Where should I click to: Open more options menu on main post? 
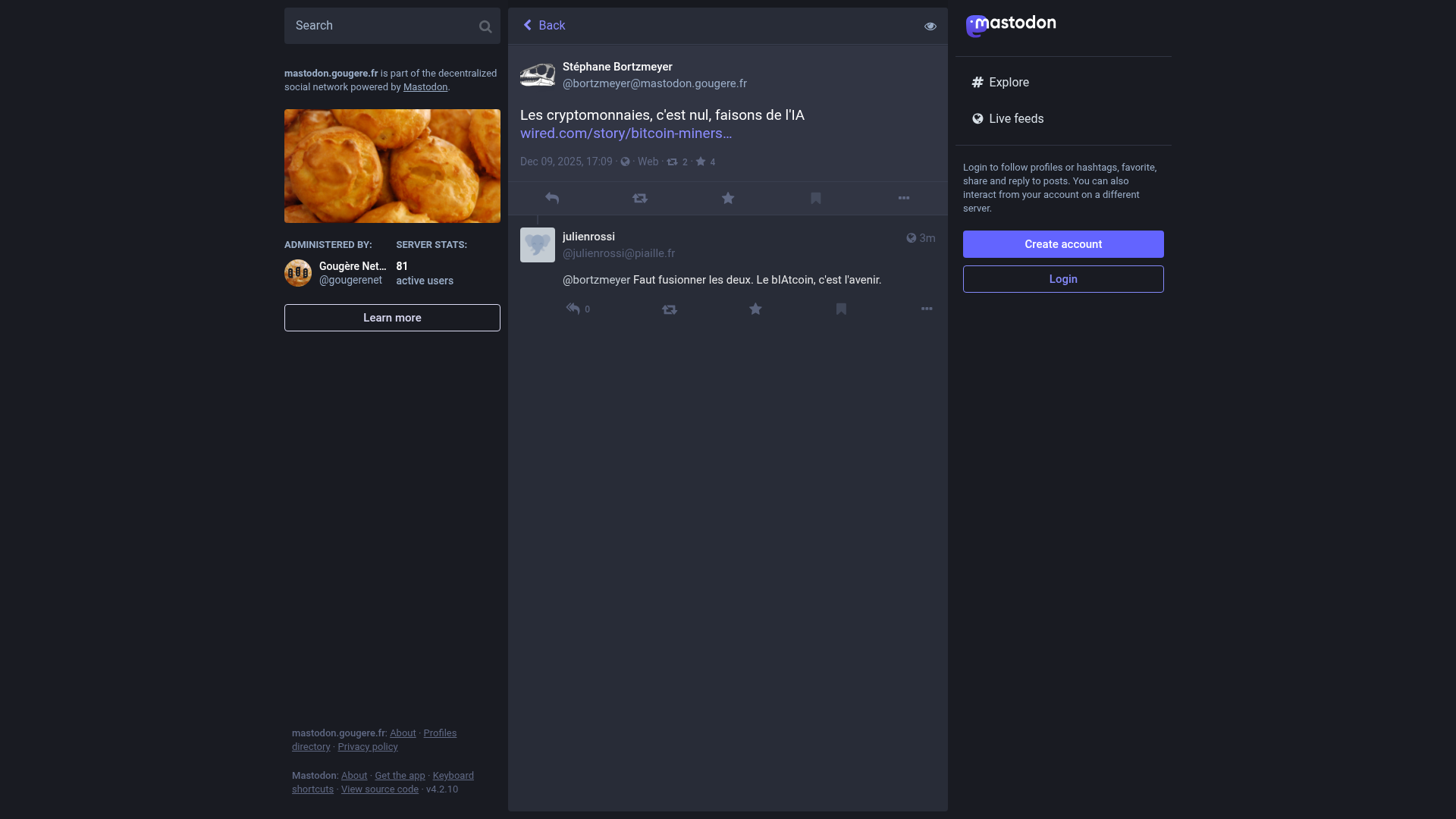click(x=904, y=198)
